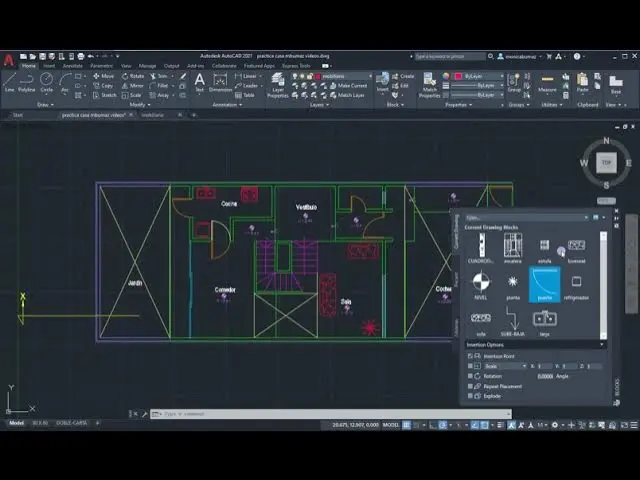This screenshot has height=480, width=640.
Task: Click the Undo arrow in quick access toolbar
Action: 91,56
